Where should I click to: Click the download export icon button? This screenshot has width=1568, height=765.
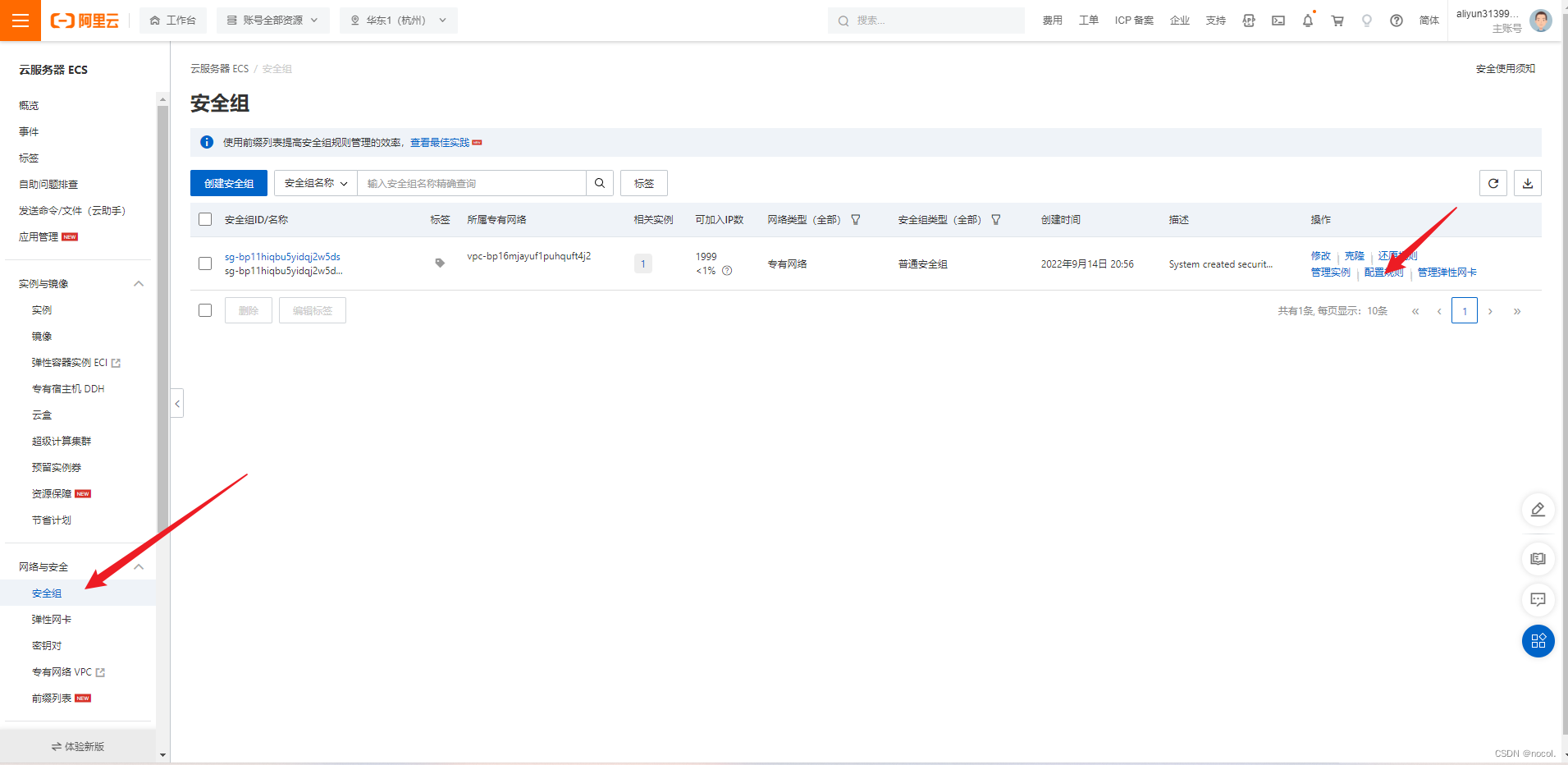[x=1528, y=183]
